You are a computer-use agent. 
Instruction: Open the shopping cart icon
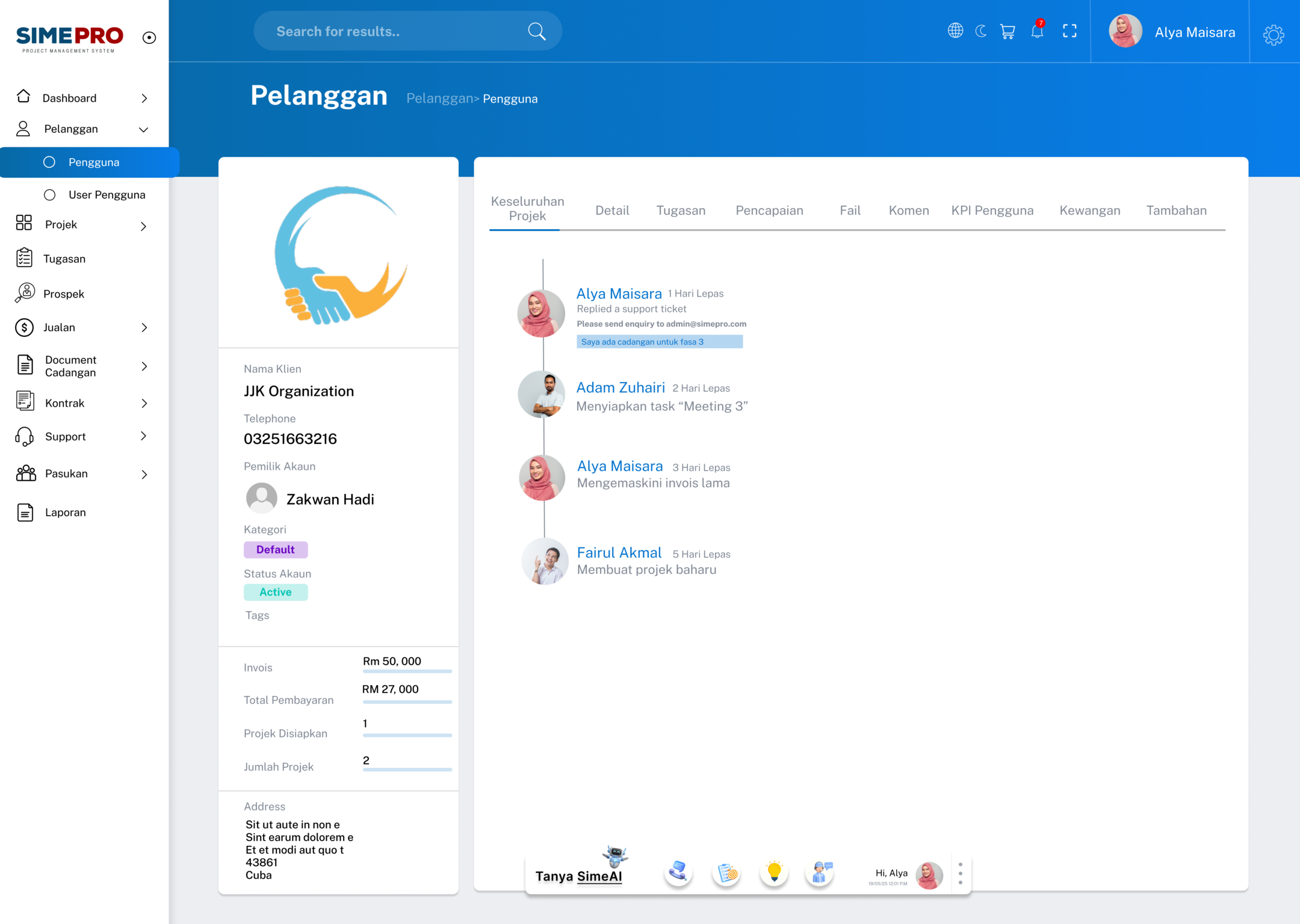tap(1007, 31)
